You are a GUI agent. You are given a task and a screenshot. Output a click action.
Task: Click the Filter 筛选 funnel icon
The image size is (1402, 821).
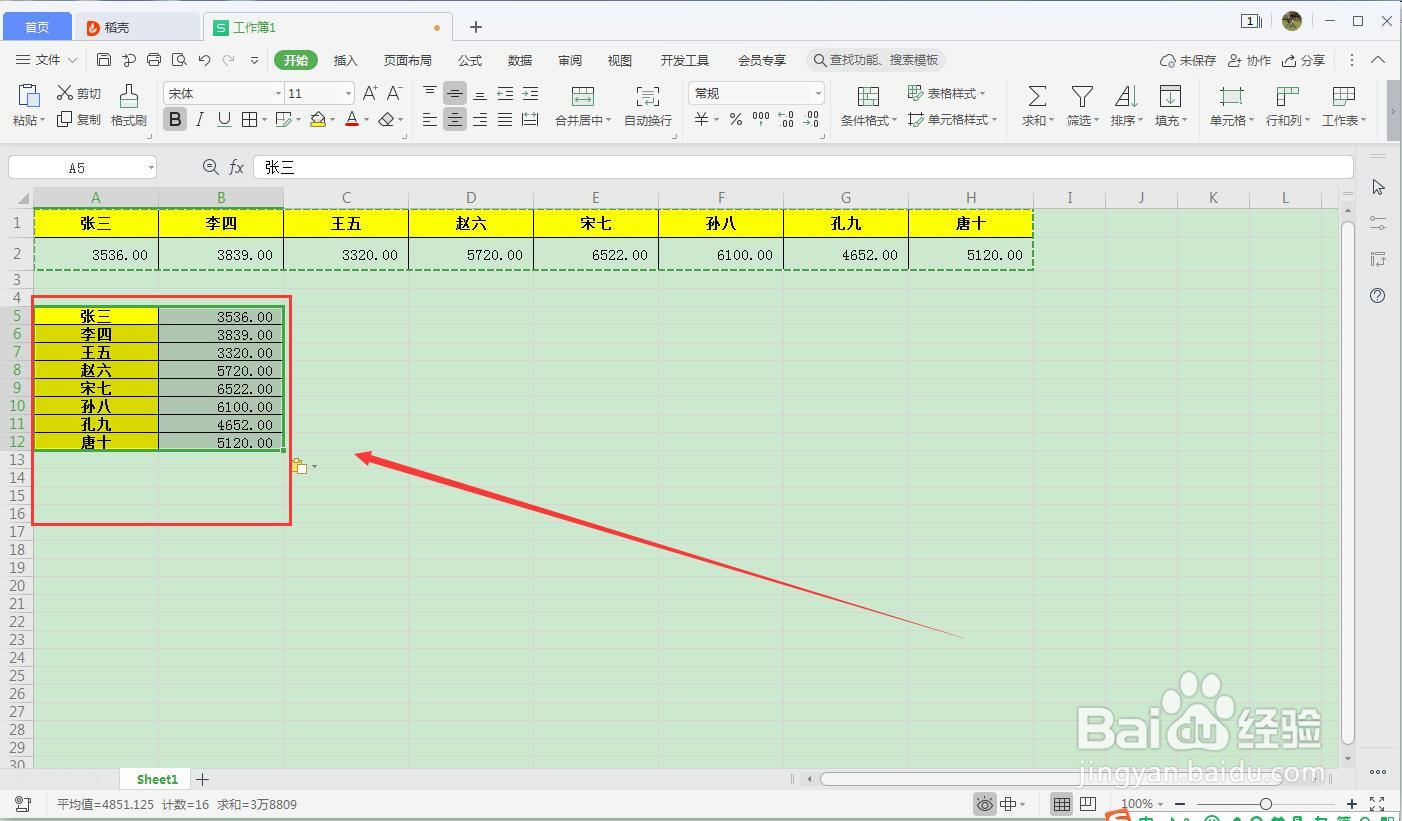tap(1081, 96)
